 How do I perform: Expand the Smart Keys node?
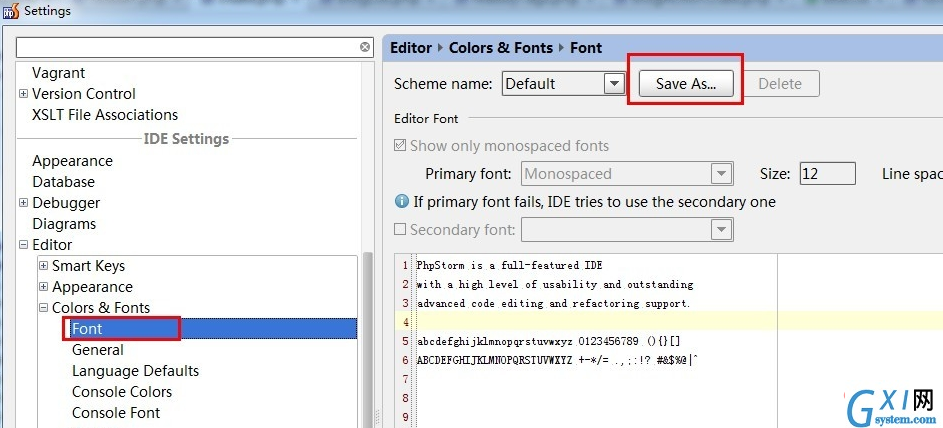(x=43, y=266)
